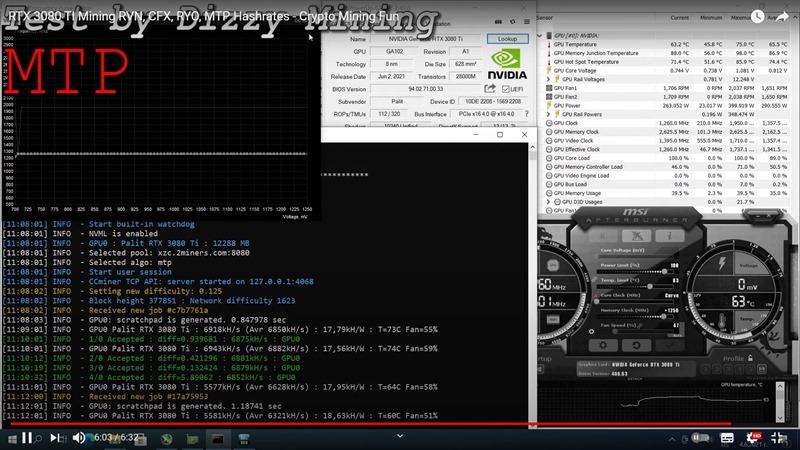The width and height of the screenshot is (800, 450).
Task: Select the GPU Temperature sensor row
Action: pyautogui.click(x=666, y=44)
